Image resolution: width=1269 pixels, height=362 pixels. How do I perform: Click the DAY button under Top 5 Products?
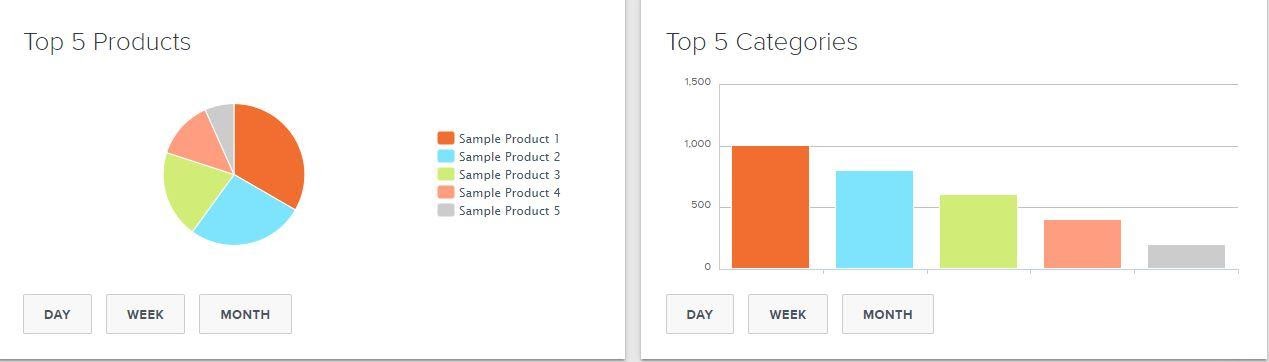[x=57, y=314]
